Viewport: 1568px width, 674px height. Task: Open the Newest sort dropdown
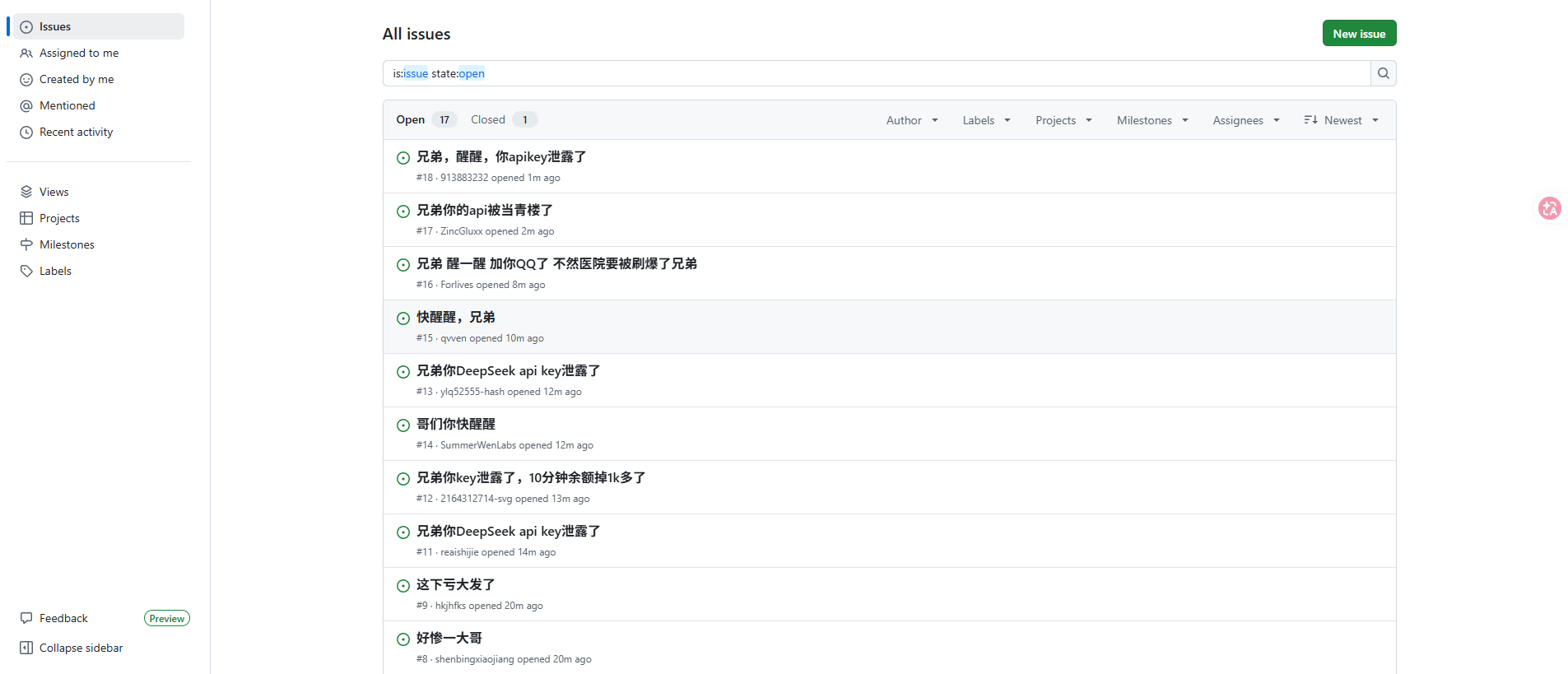click(x=1341, y=120)
